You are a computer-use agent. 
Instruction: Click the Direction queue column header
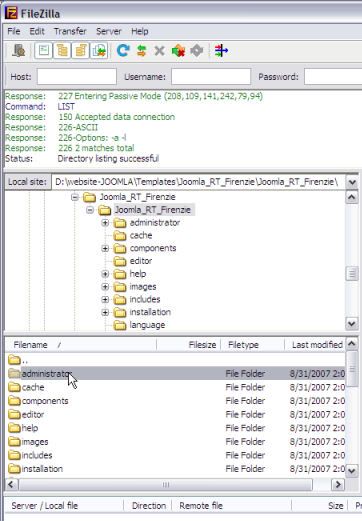(148, 506)
